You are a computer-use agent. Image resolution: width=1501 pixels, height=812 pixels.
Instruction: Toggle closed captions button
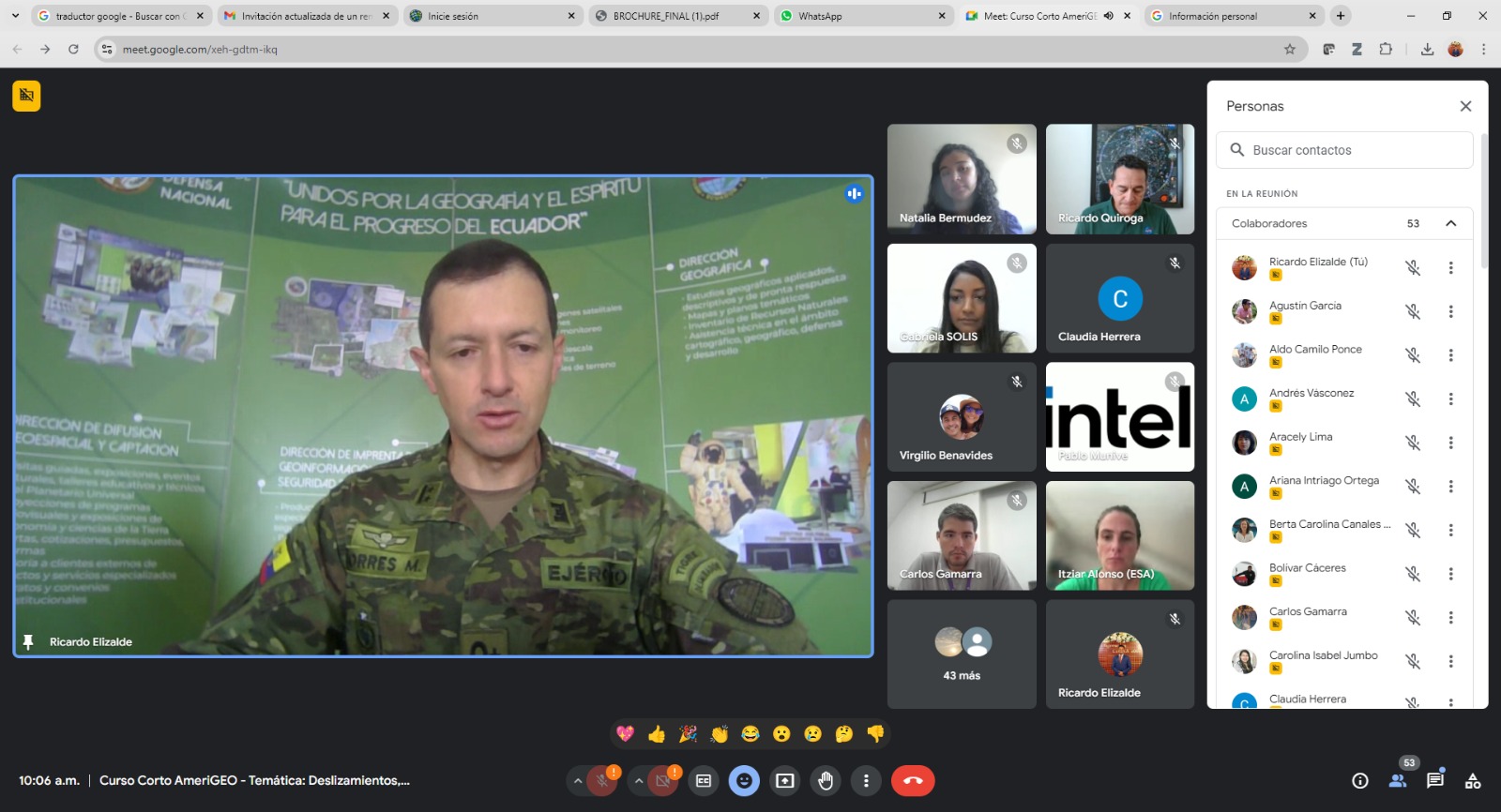coord(704,780)
